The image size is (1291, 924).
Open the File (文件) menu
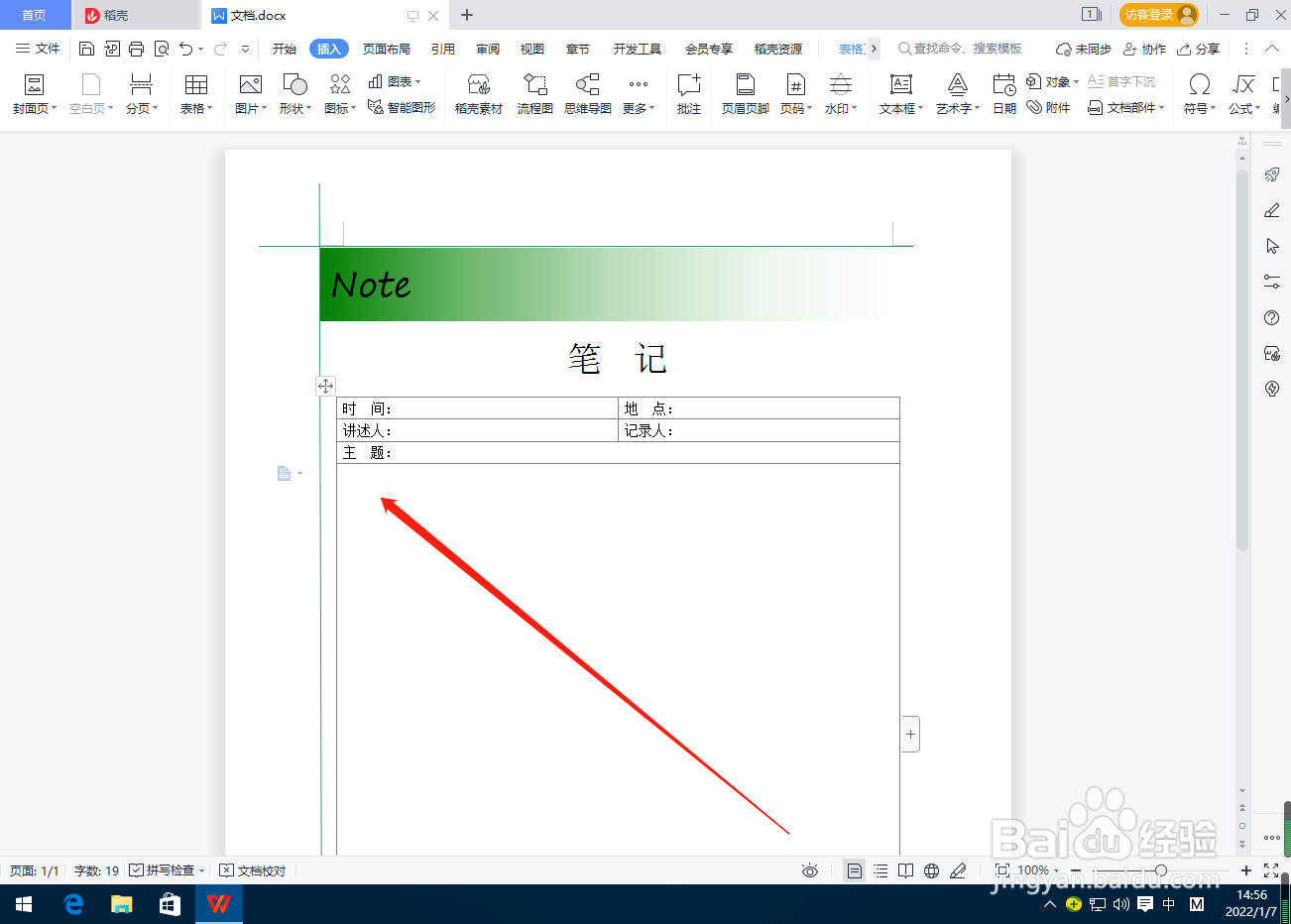(x=38, y=49)
